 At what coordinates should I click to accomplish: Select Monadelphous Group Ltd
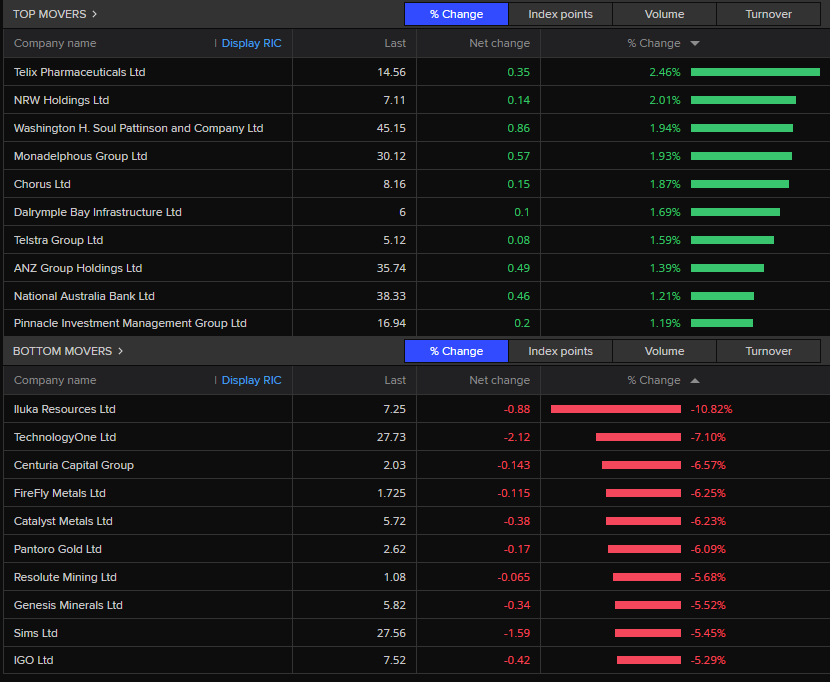80,156
